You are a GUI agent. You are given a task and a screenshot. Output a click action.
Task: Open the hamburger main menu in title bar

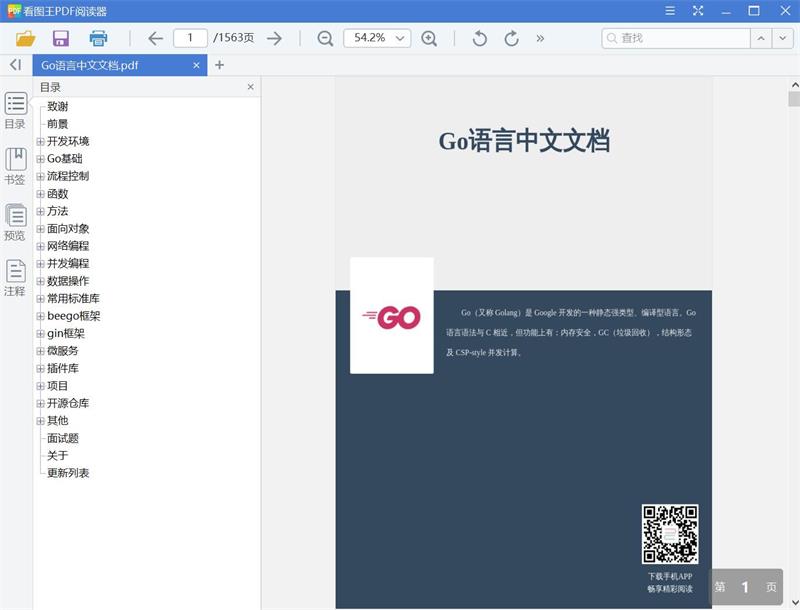point(670,11)
